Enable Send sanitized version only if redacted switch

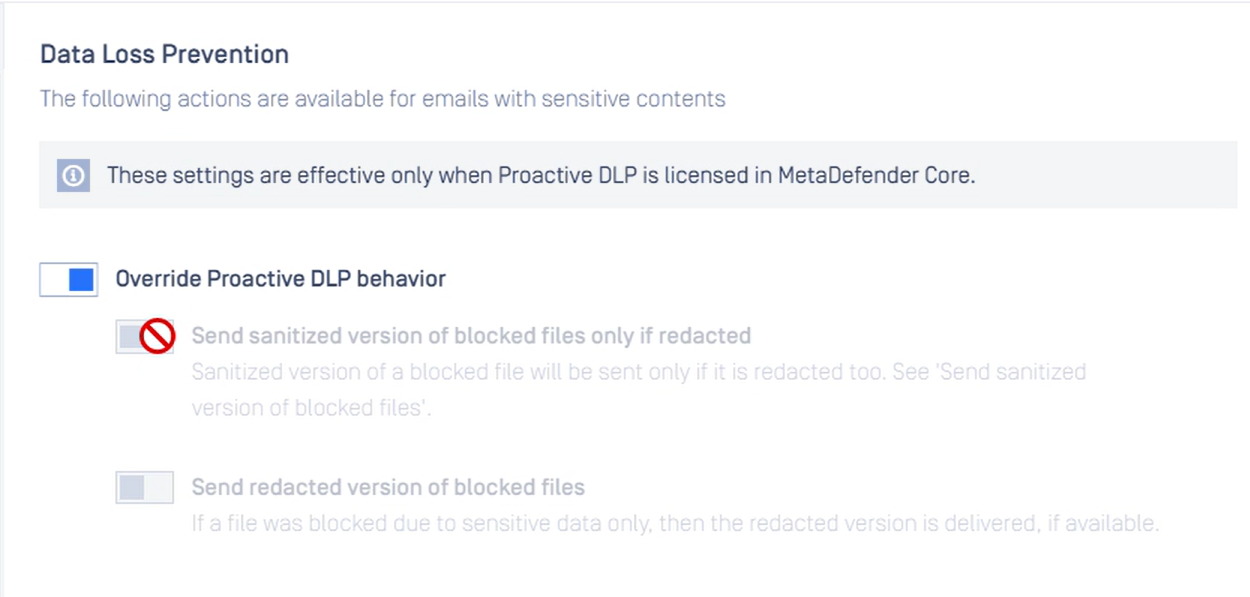coord(145,337)
